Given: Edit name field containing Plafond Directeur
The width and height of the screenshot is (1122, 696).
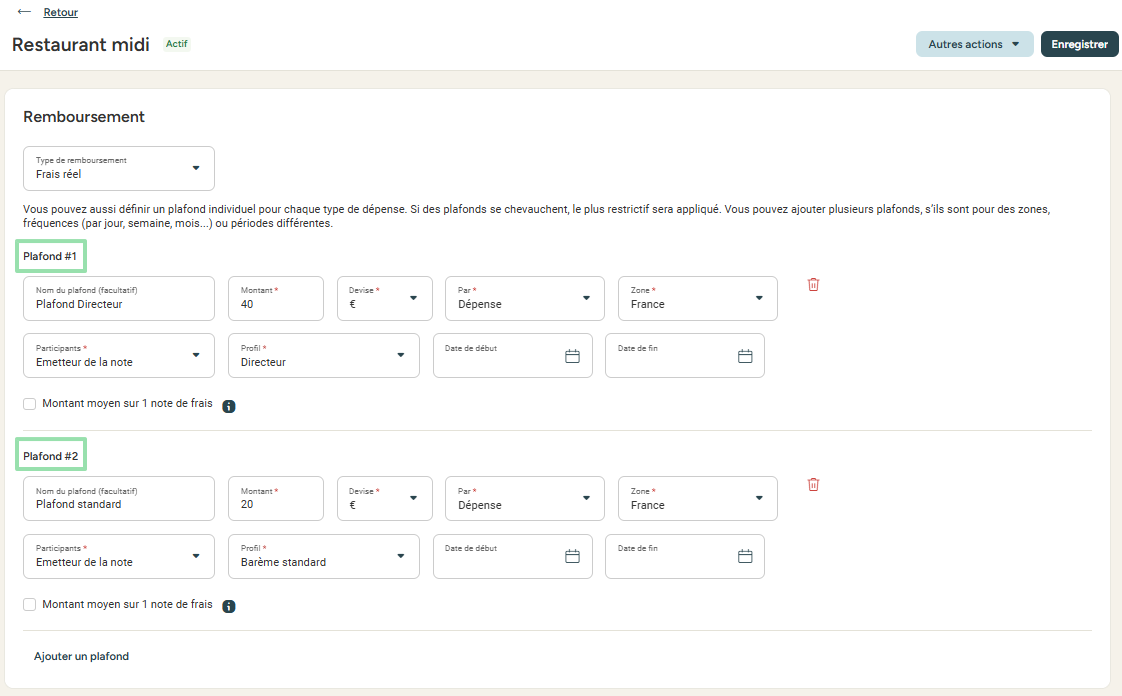Looking at the screenshot, I should click(x=119, y=298).
